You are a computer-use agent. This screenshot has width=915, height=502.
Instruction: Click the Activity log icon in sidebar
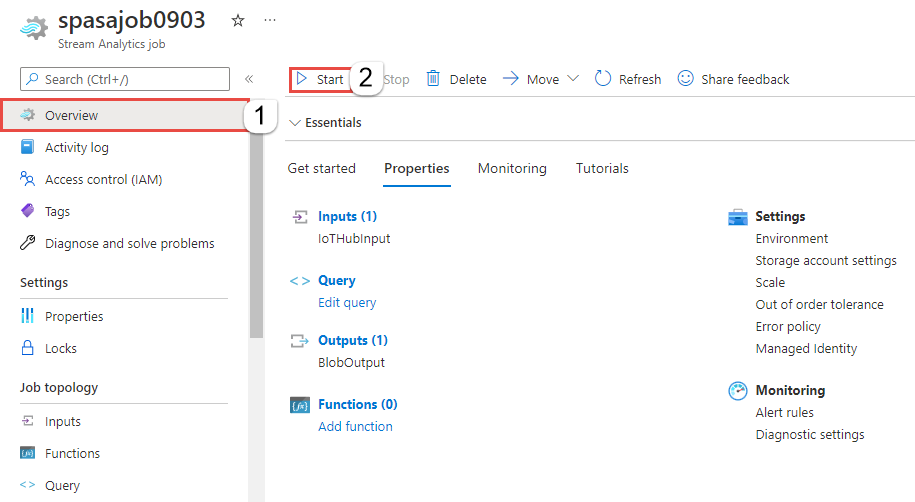27,147
